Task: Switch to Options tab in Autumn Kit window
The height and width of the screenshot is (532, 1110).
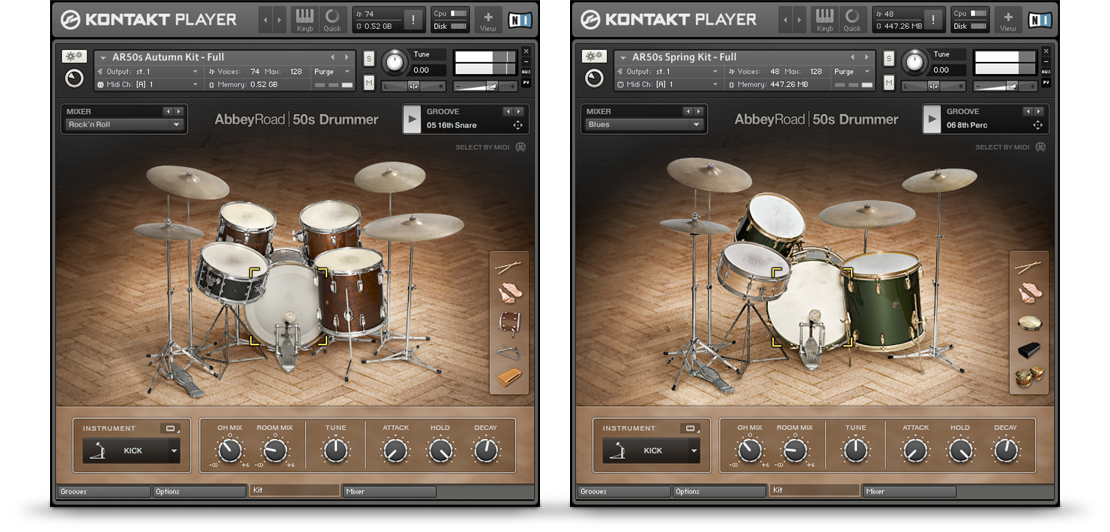Action: pyautogui.click(x=199, y=492)
